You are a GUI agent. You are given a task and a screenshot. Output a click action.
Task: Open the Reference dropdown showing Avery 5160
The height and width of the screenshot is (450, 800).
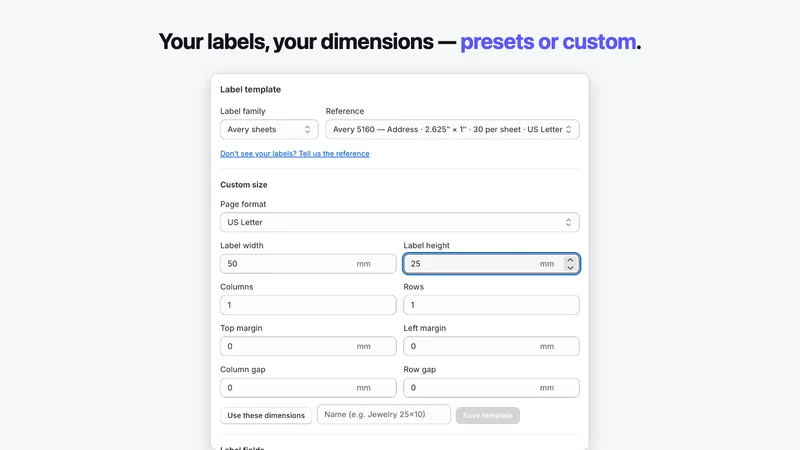pyautogui.click(x=452, y=129)
